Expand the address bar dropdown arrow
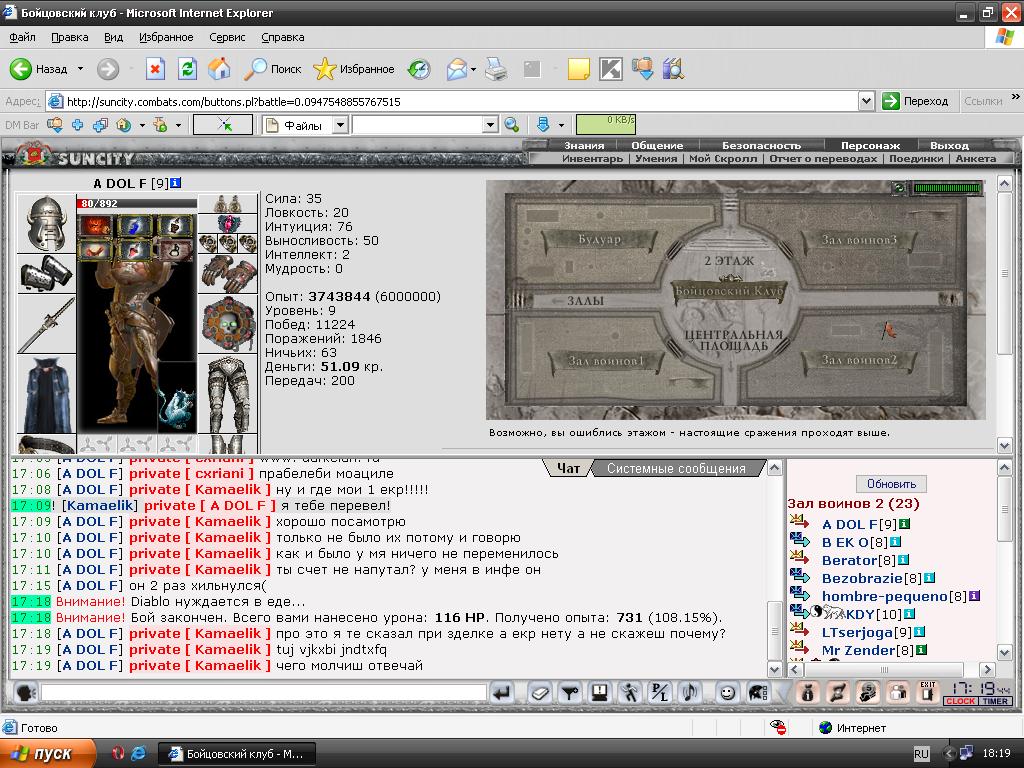 (866, 101)
